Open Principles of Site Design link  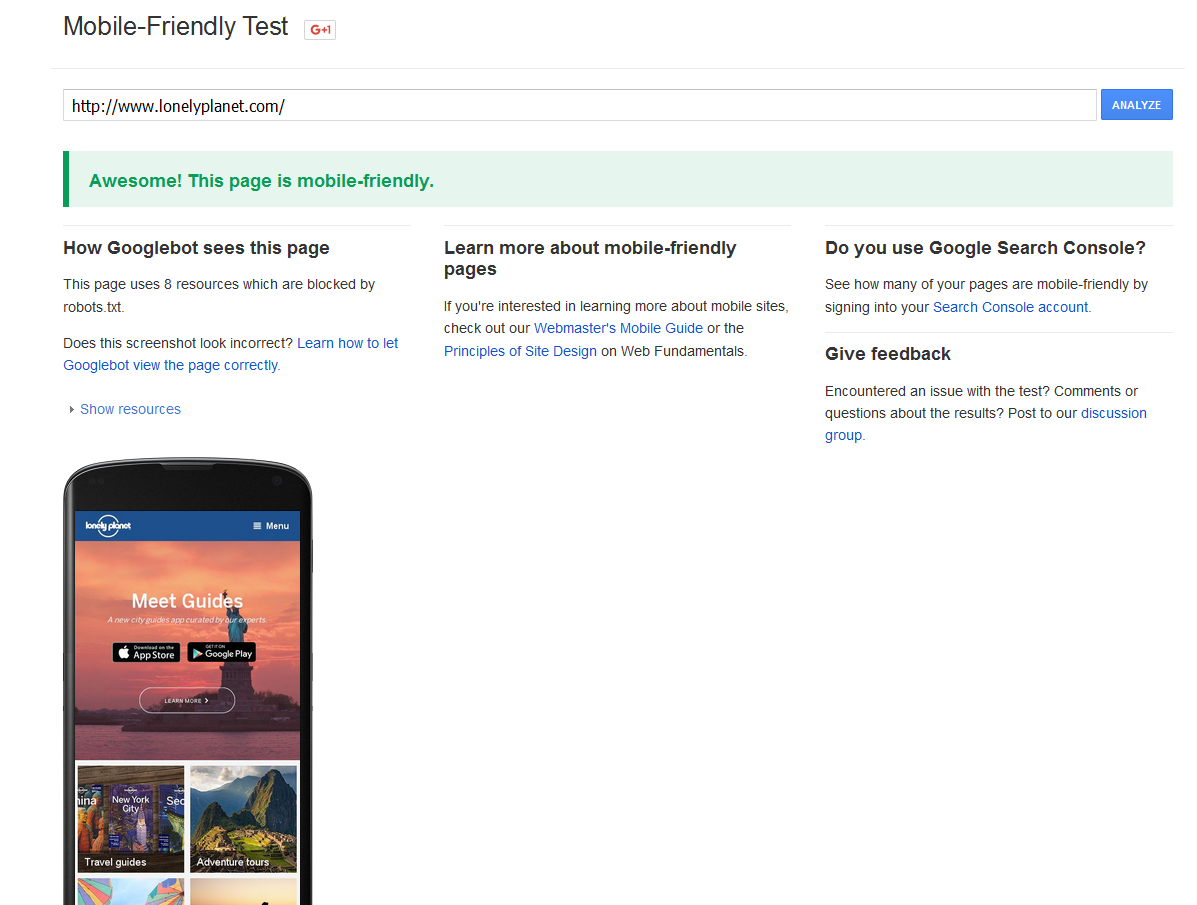pyautogui.click(x=520, y=351)
